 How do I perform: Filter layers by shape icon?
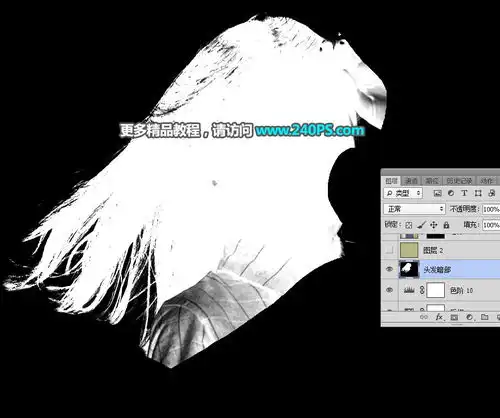(x=478, y=193)
